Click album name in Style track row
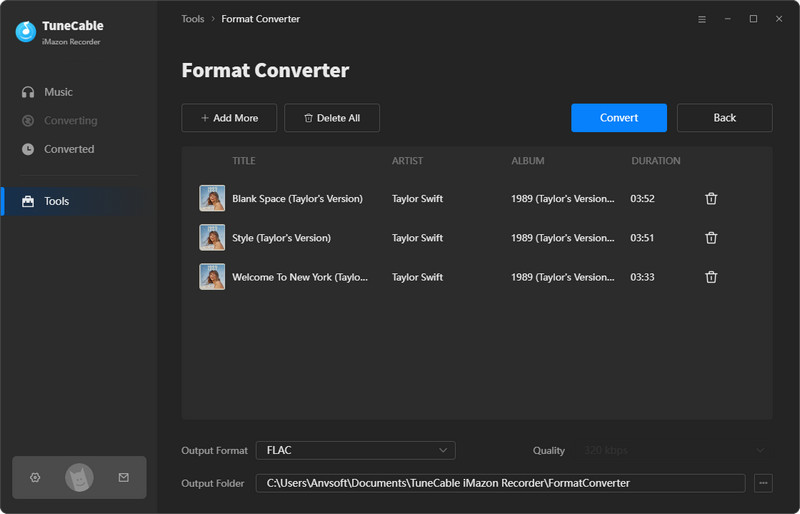 pyautogui.click(x=563, y=238)
